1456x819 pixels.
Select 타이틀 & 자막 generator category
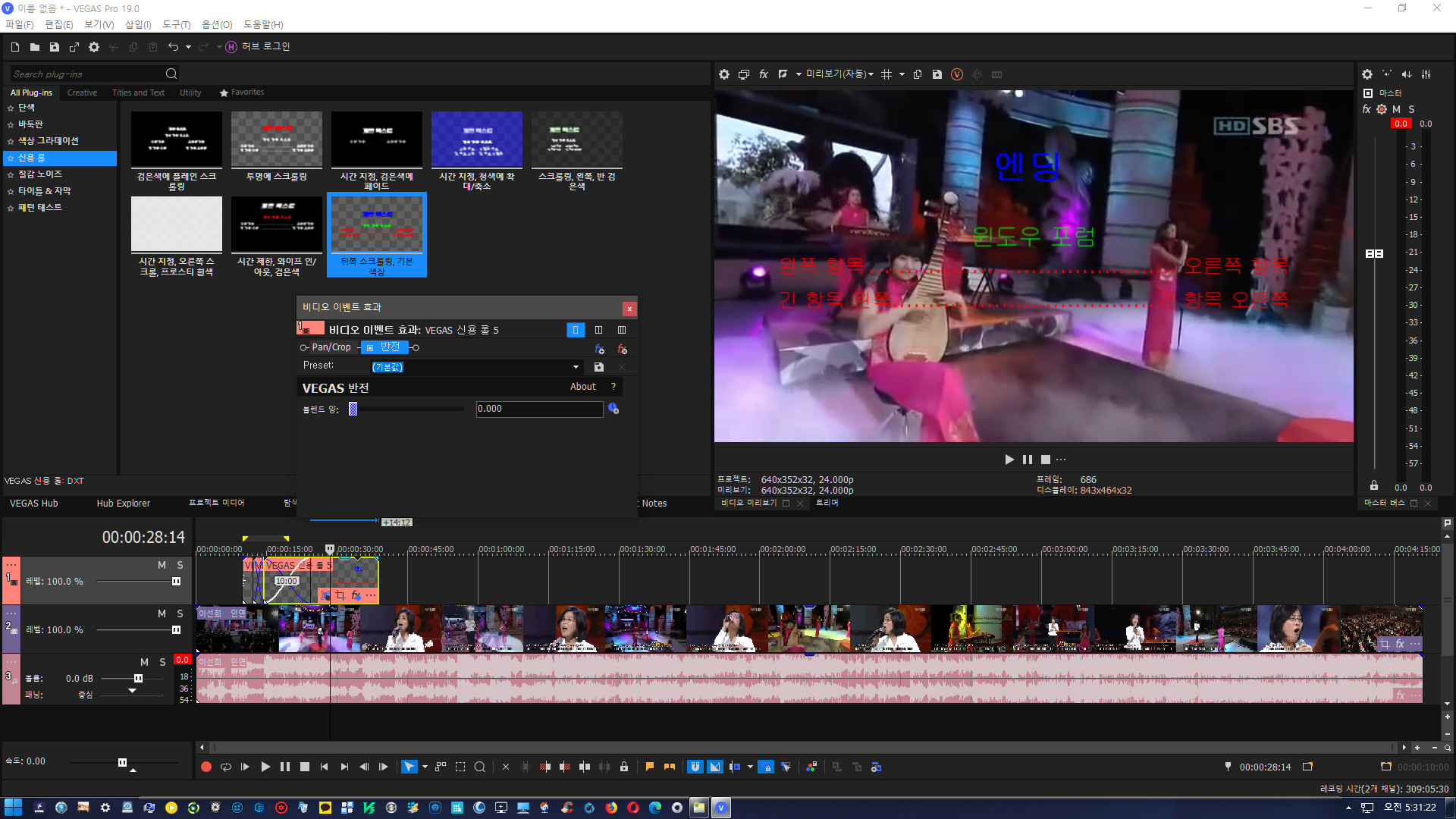click(x=44, y=191)
